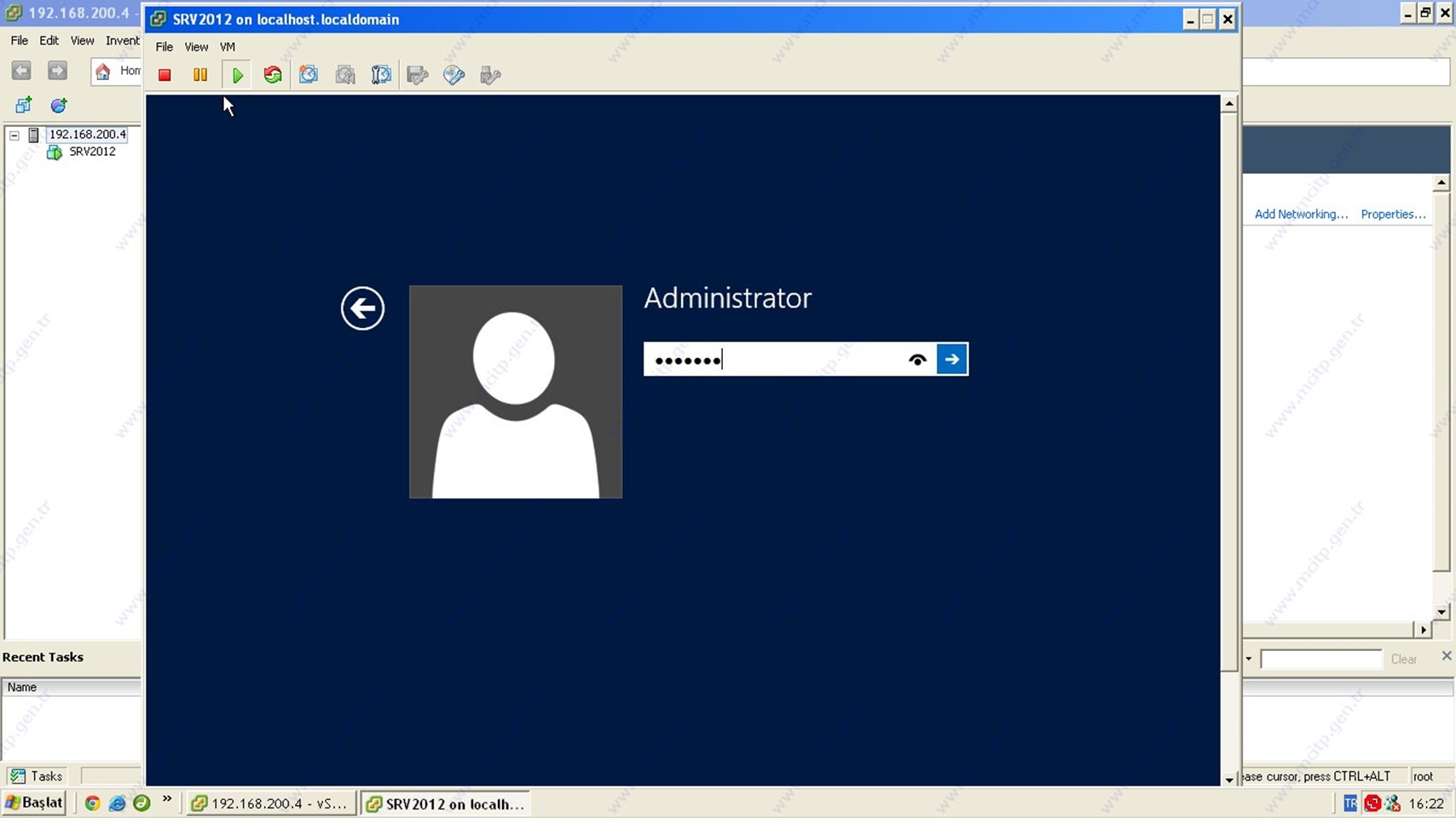Select SRV2012 in the inventory tree
This screenshot has height=818, width=1456.
92,152
